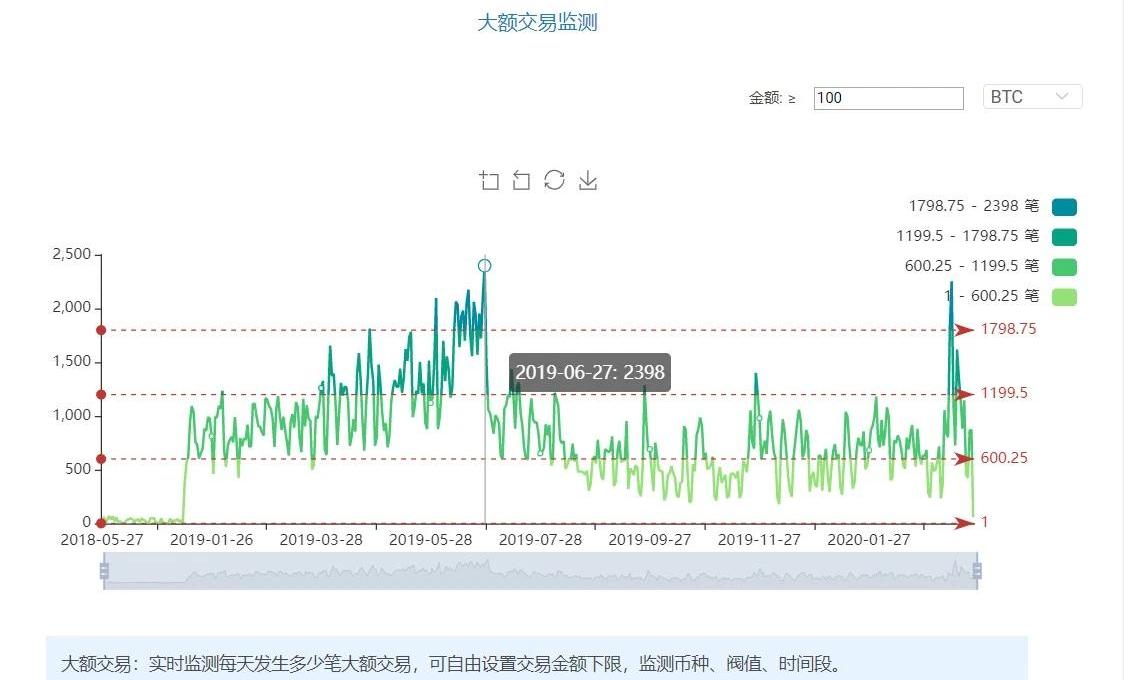Click the 金额: ≥ label

tap(772, 98)
